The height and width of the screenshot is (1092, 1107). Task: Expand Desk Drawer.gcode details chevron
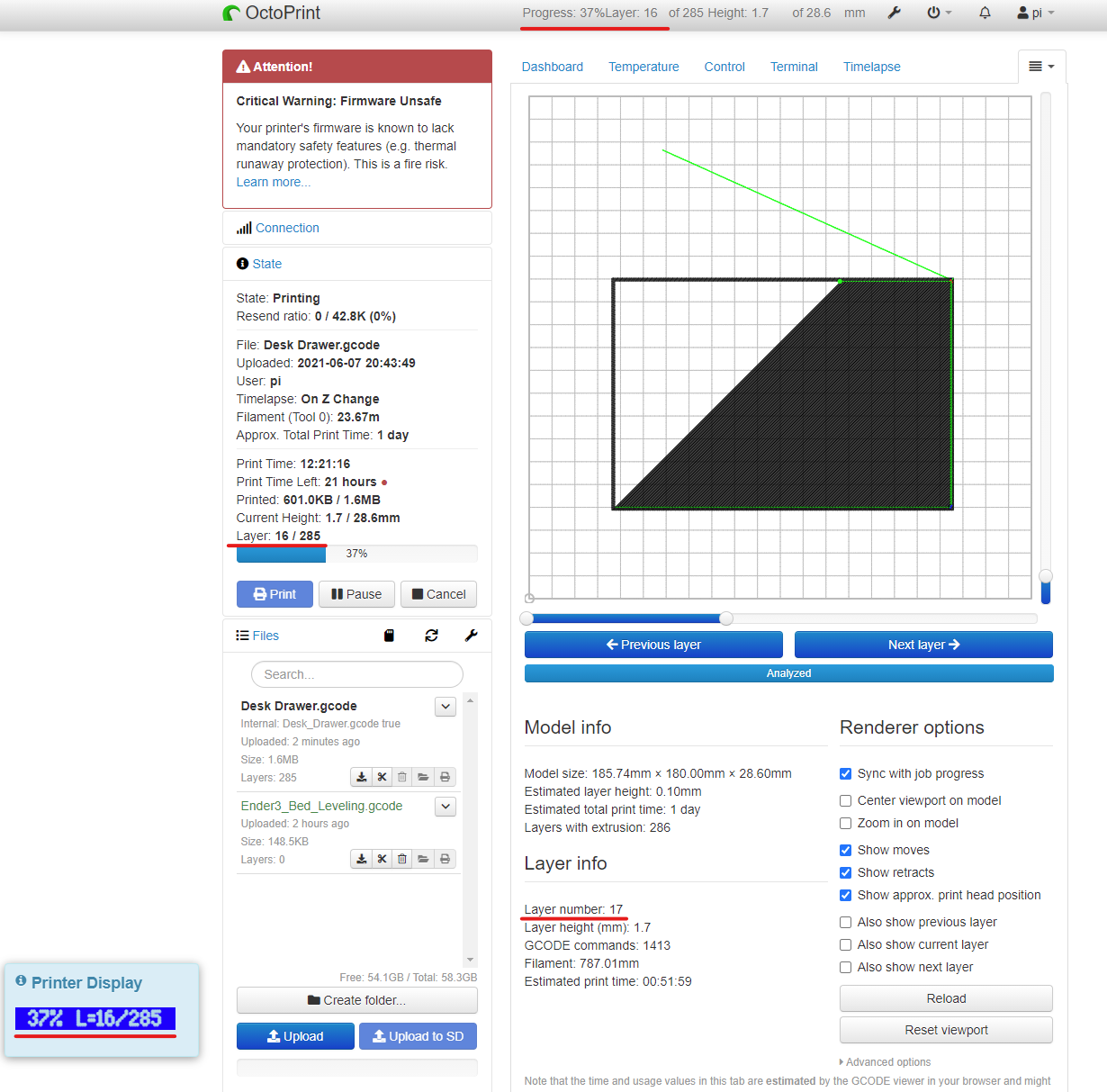click(445, 707)
